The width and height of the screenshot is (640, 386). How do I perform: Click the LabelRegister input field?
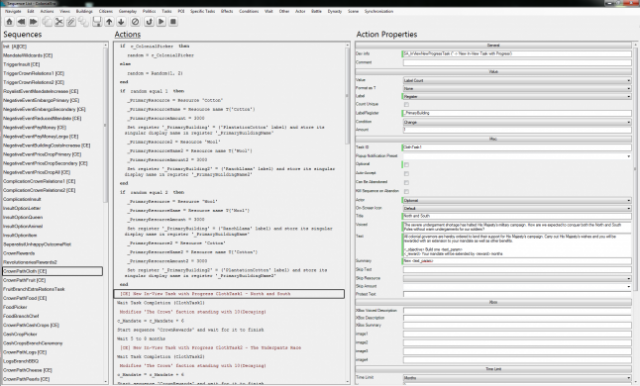(517, 113)
